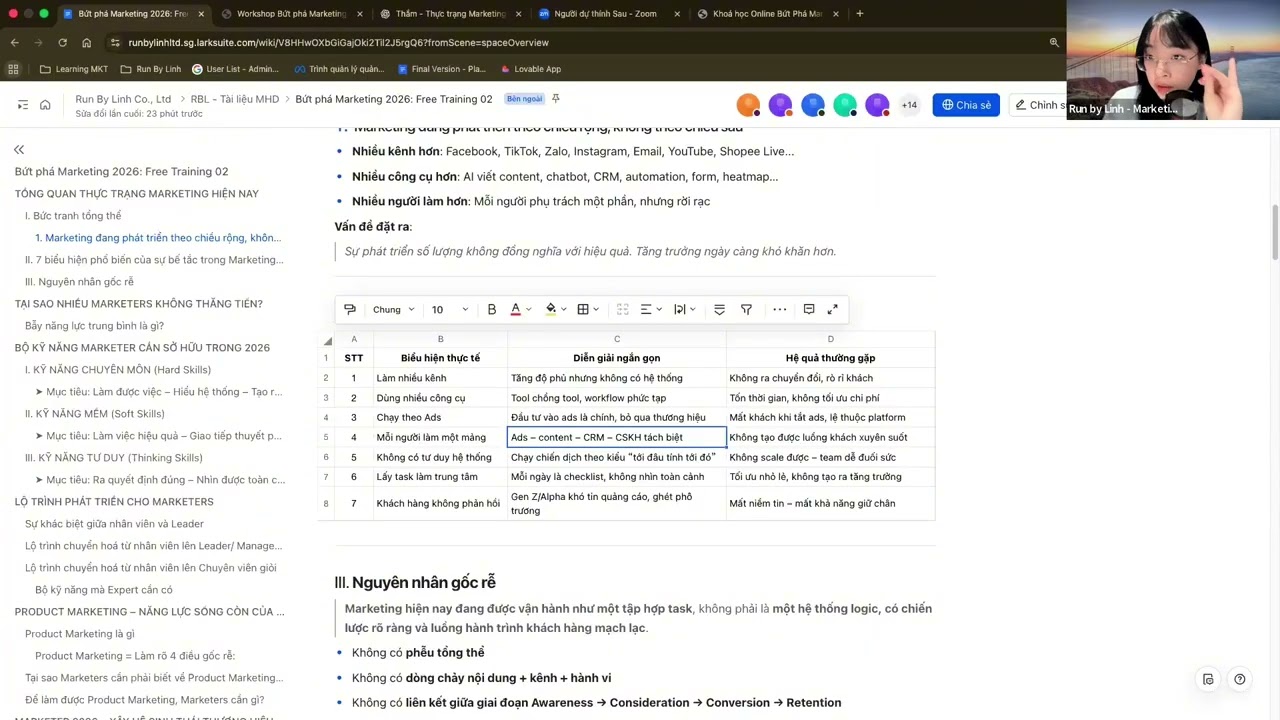The image size is (1280, 720).
Task: Click the merge cells icon
Action: click(622, 310)
